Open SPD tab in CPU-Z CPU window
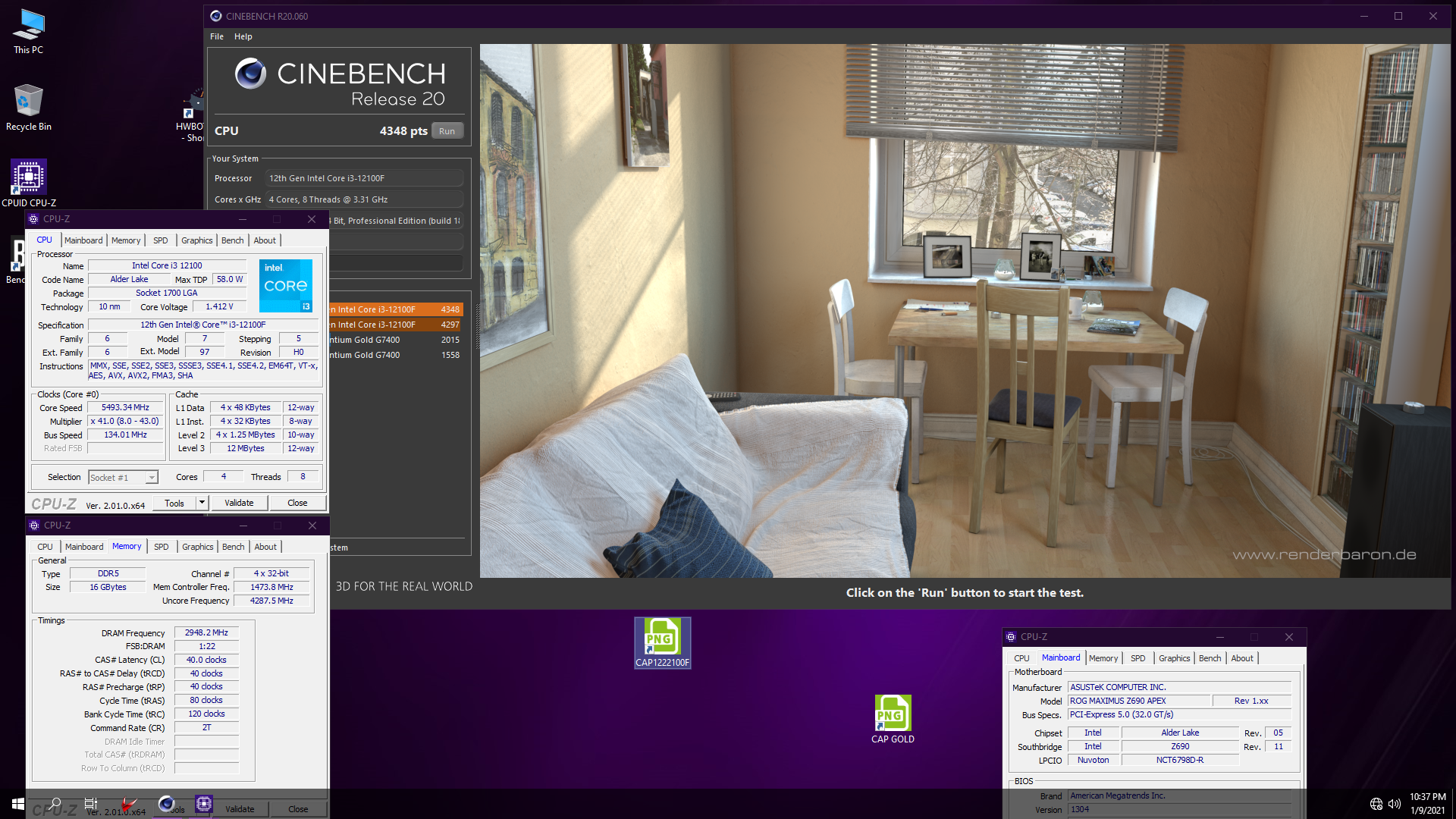 (161, 240)
